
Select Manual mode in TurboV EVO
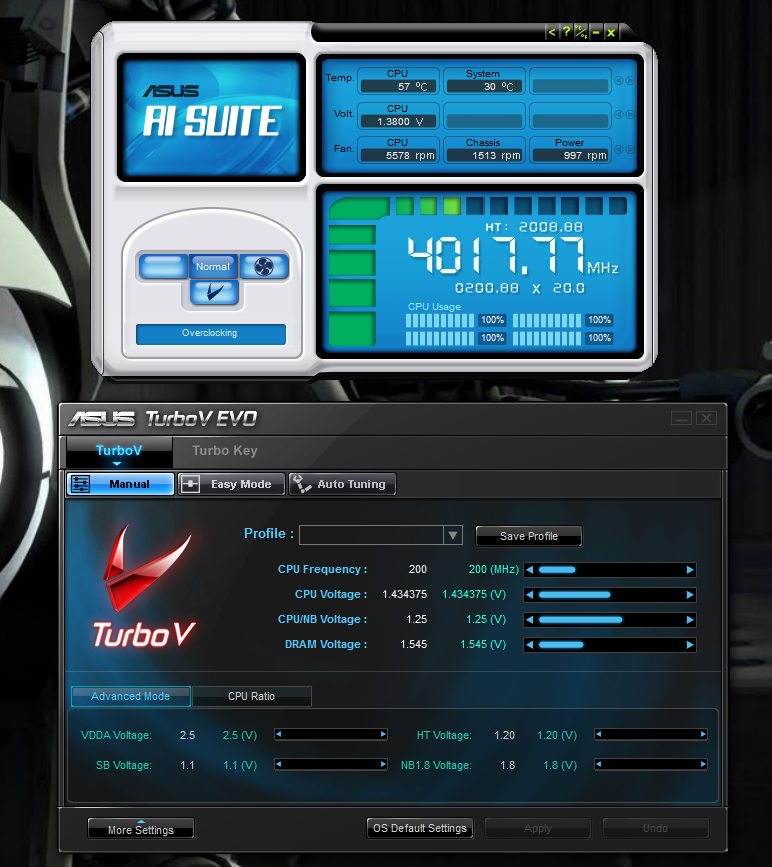click(121, 484)
